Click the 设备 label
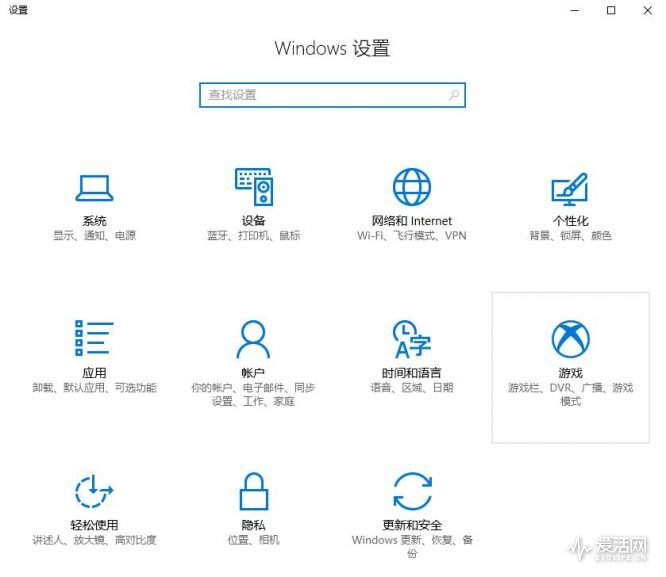Viewport: 666px width, 577px height. pyautogui.click(x=254, y=221)
